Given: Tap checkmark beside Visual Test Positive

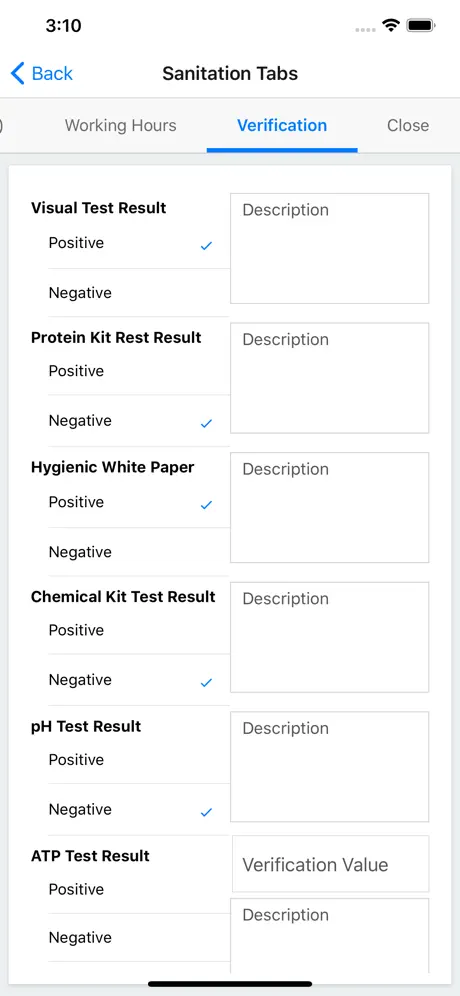Looking at the screenshot, I should (206, 246).
